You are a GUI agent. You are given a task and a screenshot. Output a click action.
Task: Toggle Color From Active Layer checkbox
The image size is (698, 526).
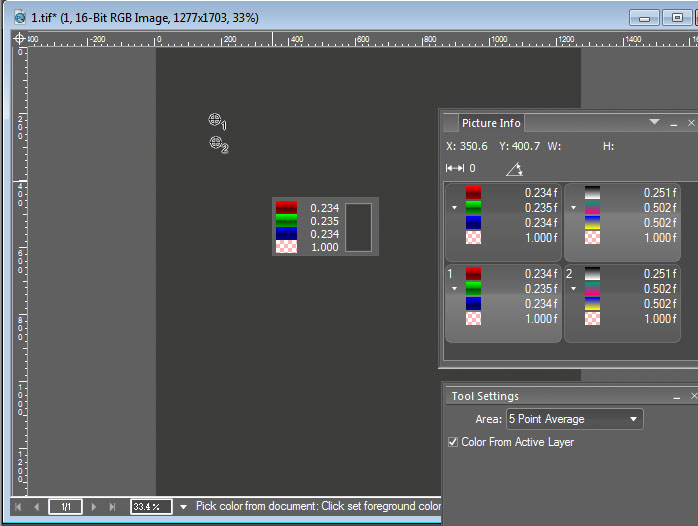coord(453,442)
